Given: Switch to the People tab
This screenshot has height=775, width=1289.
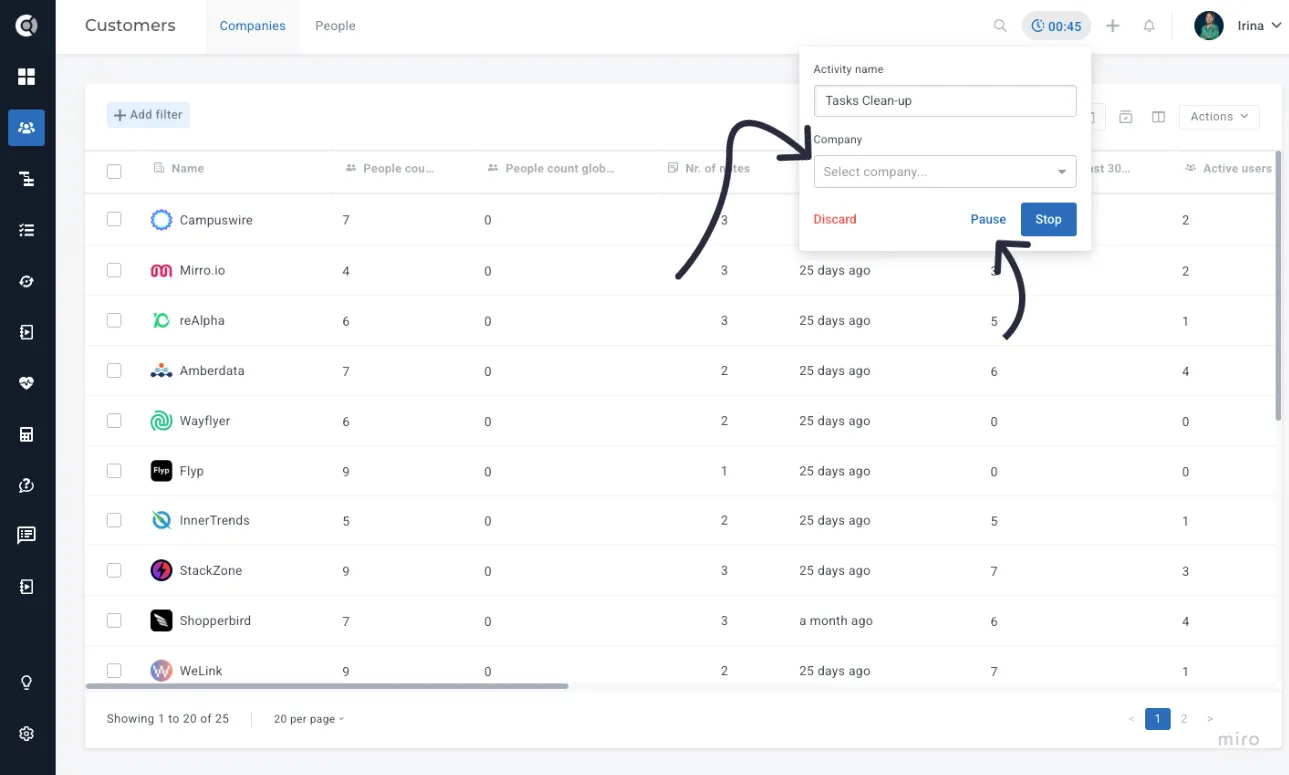Looking at the screenshot, I should (x=335, y=26).
